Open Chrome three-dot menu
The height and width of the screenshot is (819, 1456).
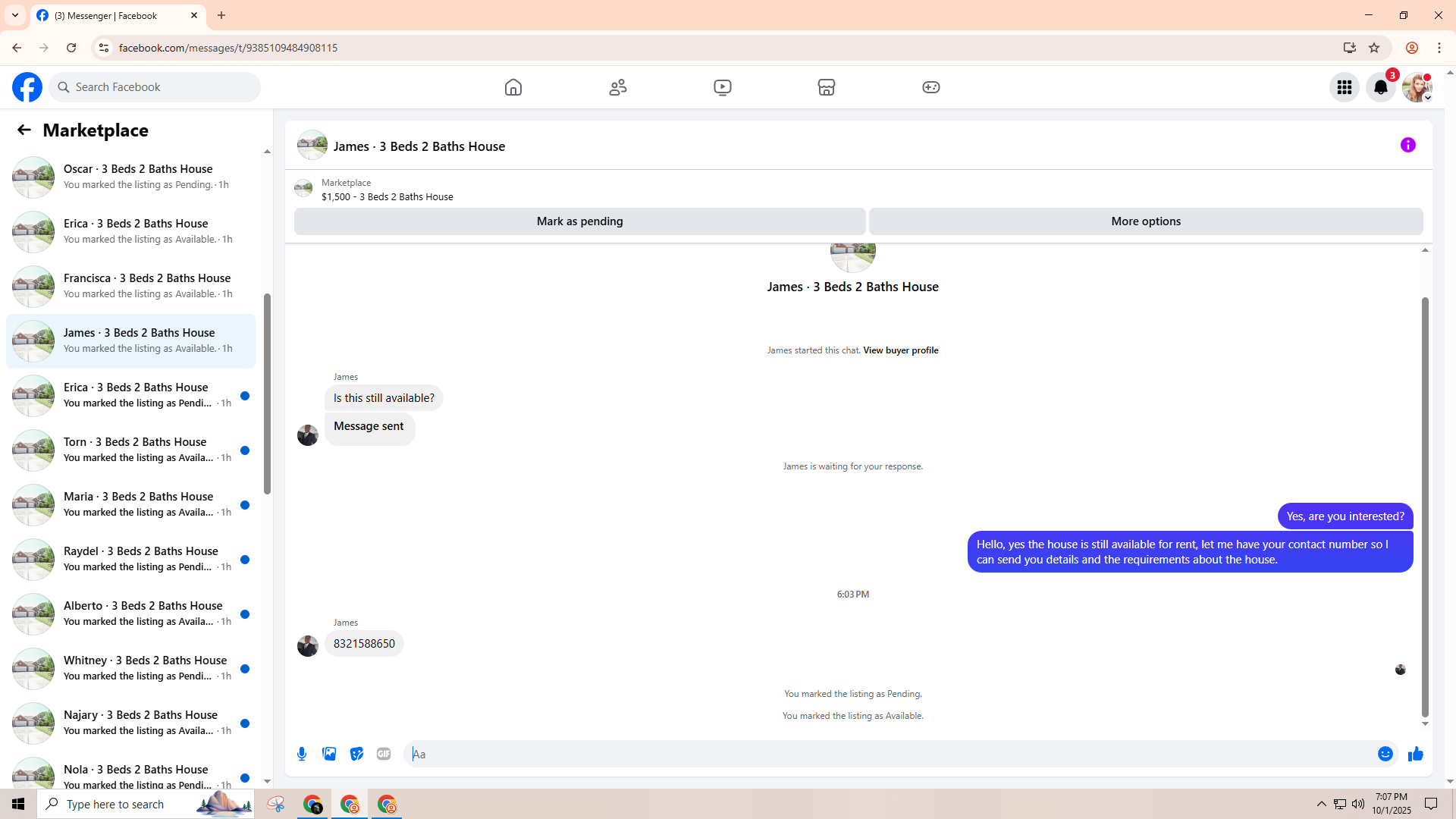pyautogui.click(x=1439, y=48)
